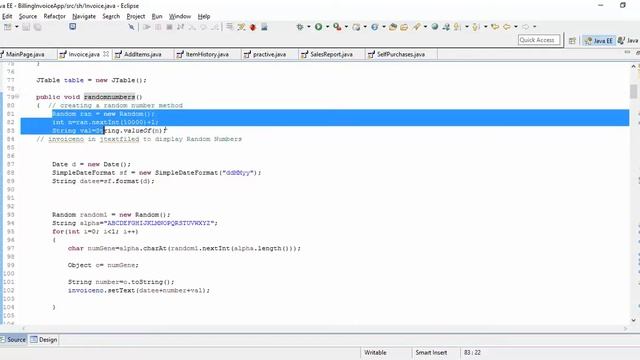Click the scroll down arrow of editor

[633, 320]
